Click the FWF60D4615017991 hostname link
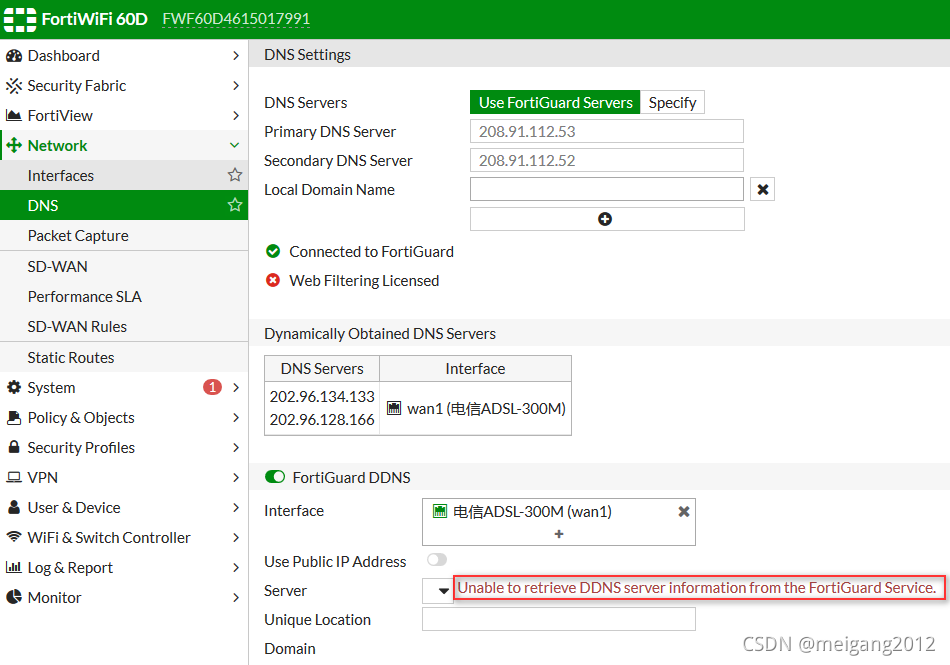This screenshot has width=950, height=665. click(236, 19)
